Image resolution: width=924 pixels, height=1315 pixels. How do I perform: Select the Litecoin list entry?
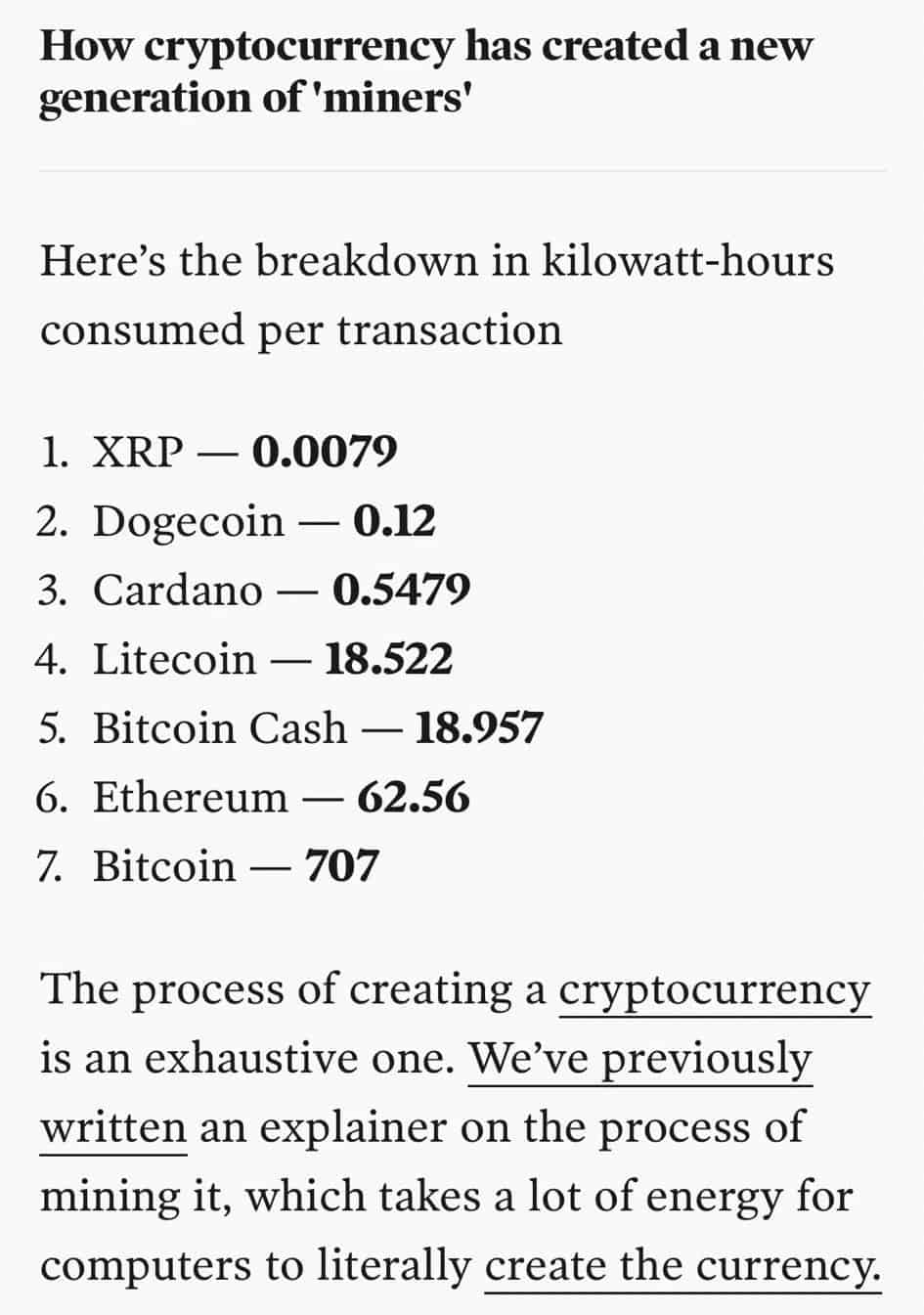point(244,659)
